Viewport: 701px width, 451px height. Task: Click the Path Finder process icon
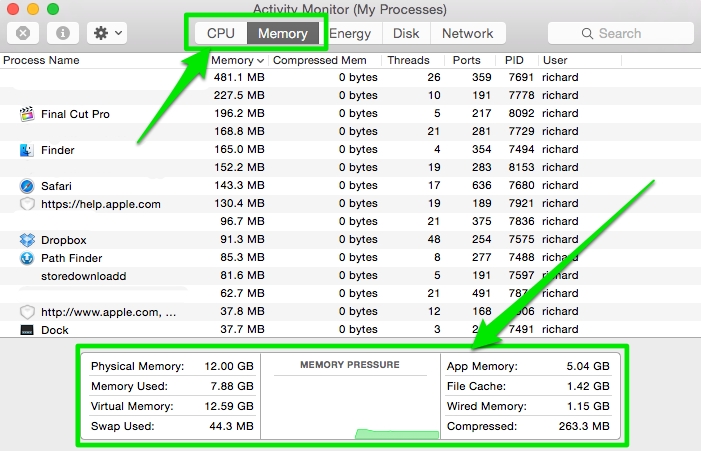pos(27,258)
